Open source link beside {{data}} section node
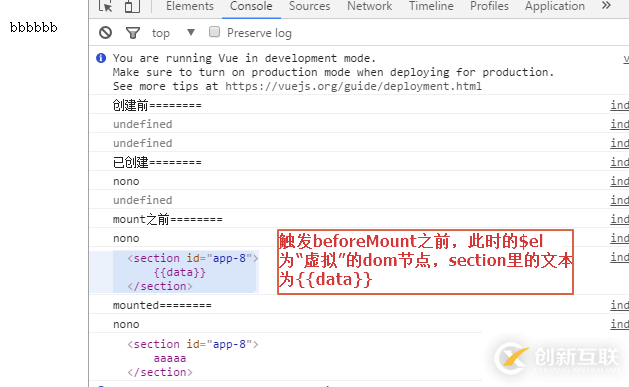Image resolution: width=629 pixels, height=387 pixels. point(620,257)
